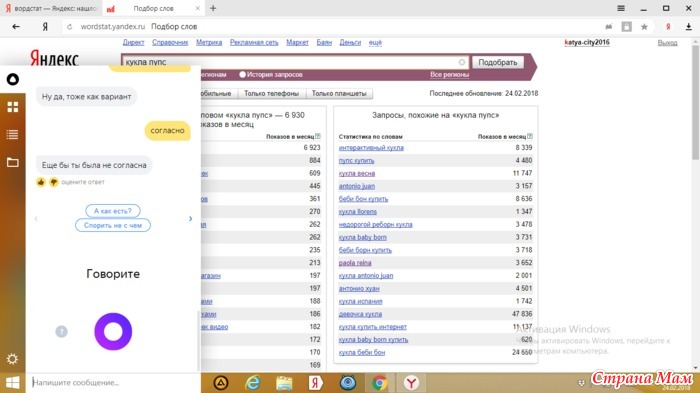The width and height of the screenshot is (700, 393).
Task: Select the История запросов radio button
Action: (242, 75)
